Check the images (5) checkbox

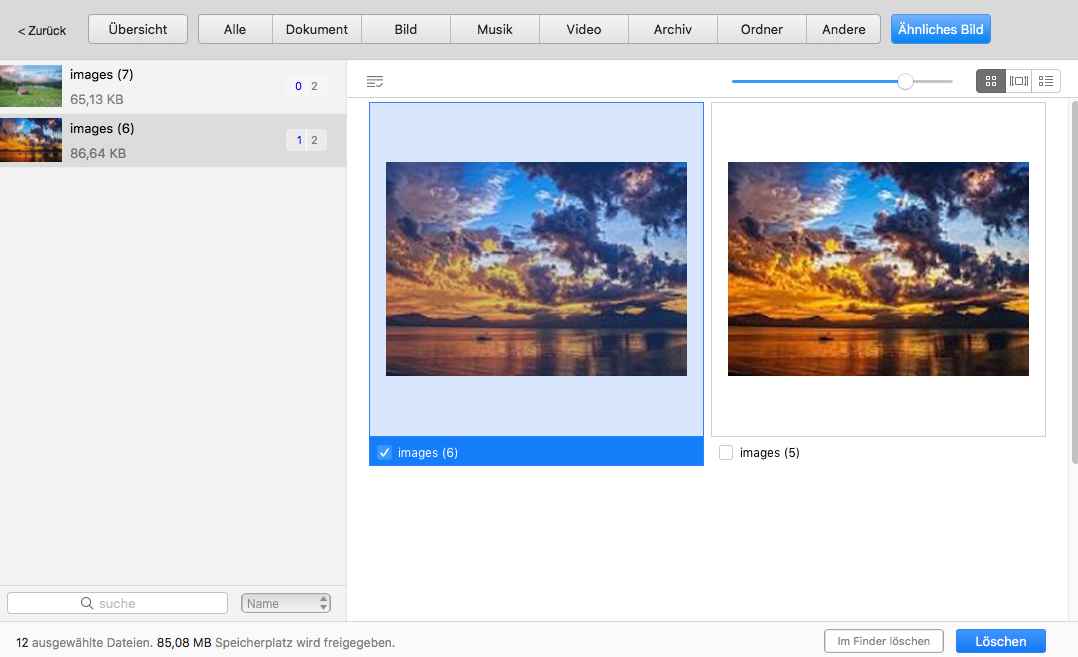tap(725, 452)
